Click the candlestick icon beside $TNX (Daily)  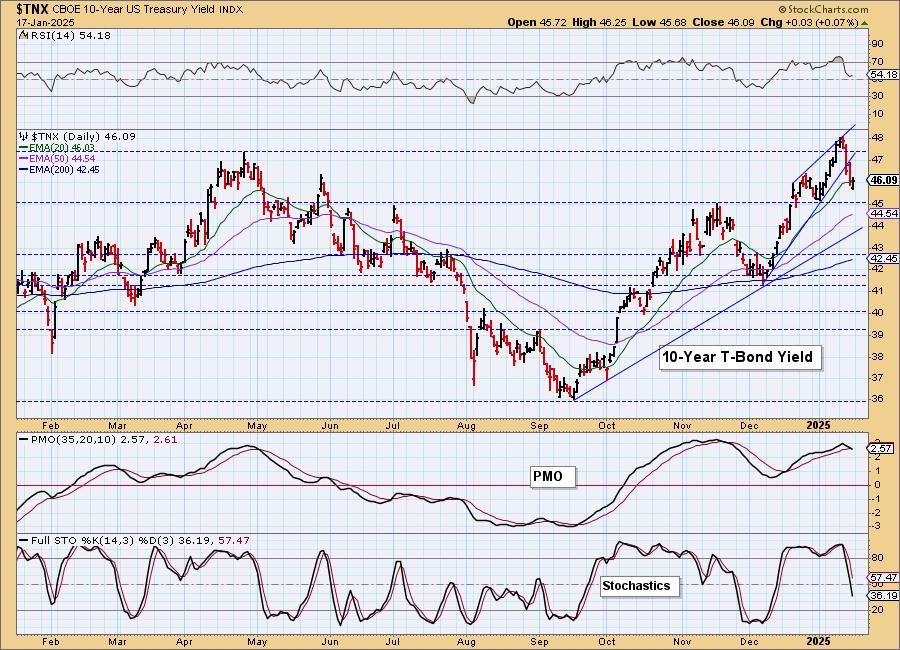click(x=24, y=136)
